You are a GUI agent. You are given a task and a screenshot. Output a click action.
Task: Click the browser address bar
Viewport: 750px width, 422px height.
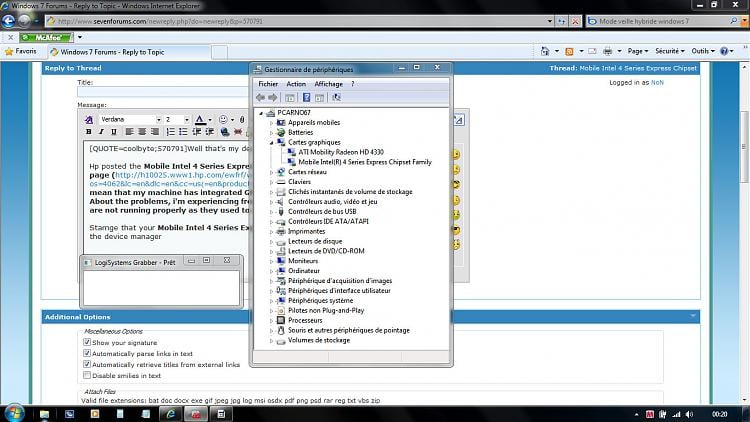299,21
